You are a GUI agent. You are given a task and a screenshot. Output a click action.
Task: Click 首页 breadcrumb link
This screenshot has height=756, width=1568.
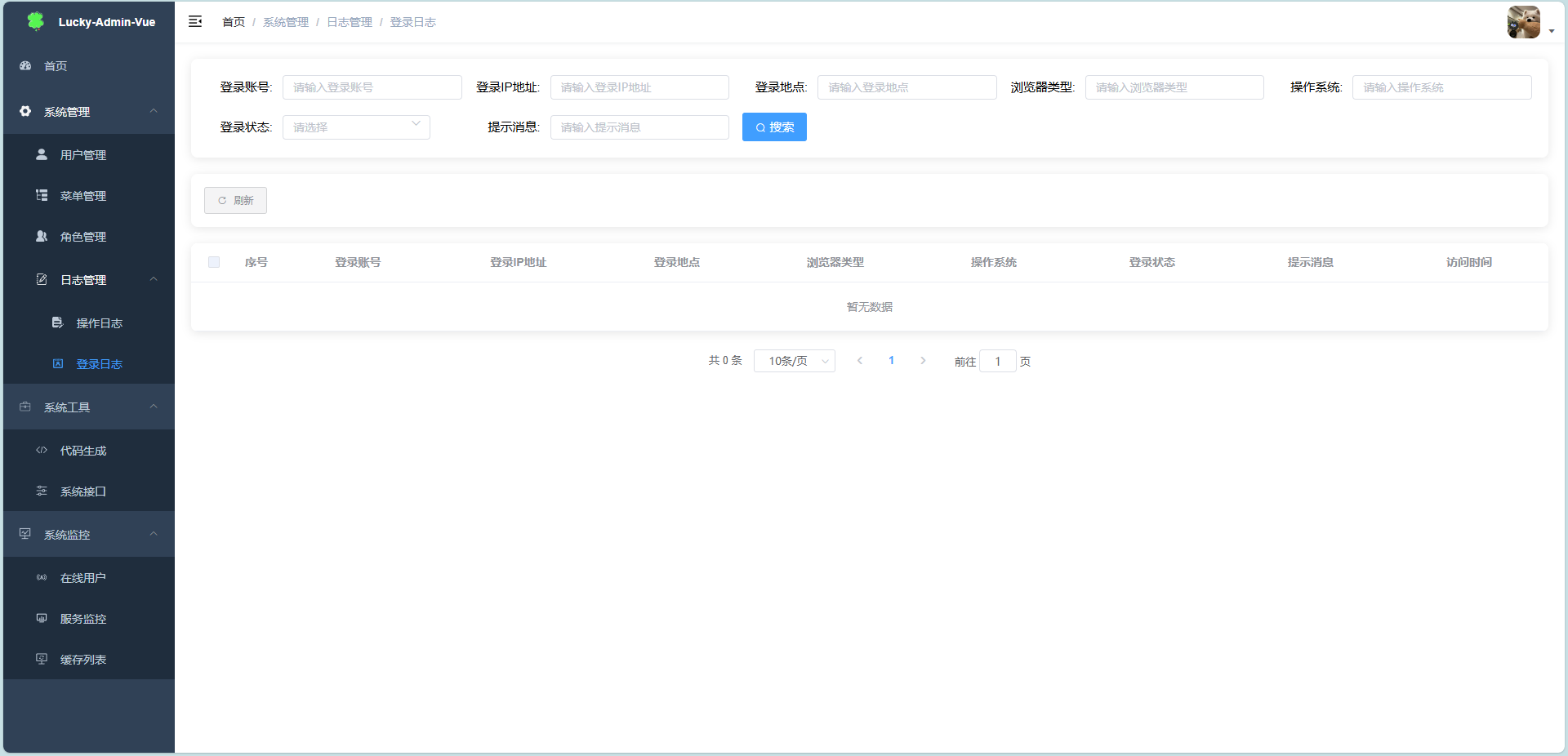pos(234,22)
